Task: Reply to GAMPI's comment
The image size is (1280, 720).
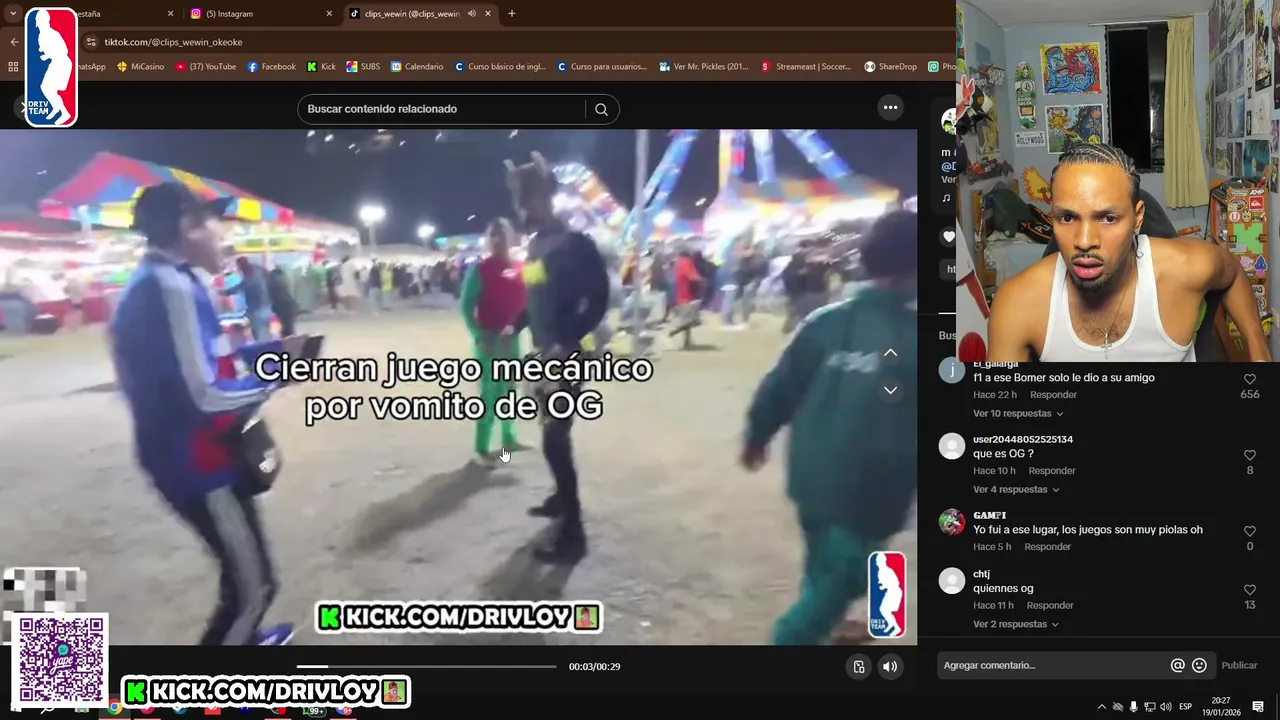Action: [1047, 547]
